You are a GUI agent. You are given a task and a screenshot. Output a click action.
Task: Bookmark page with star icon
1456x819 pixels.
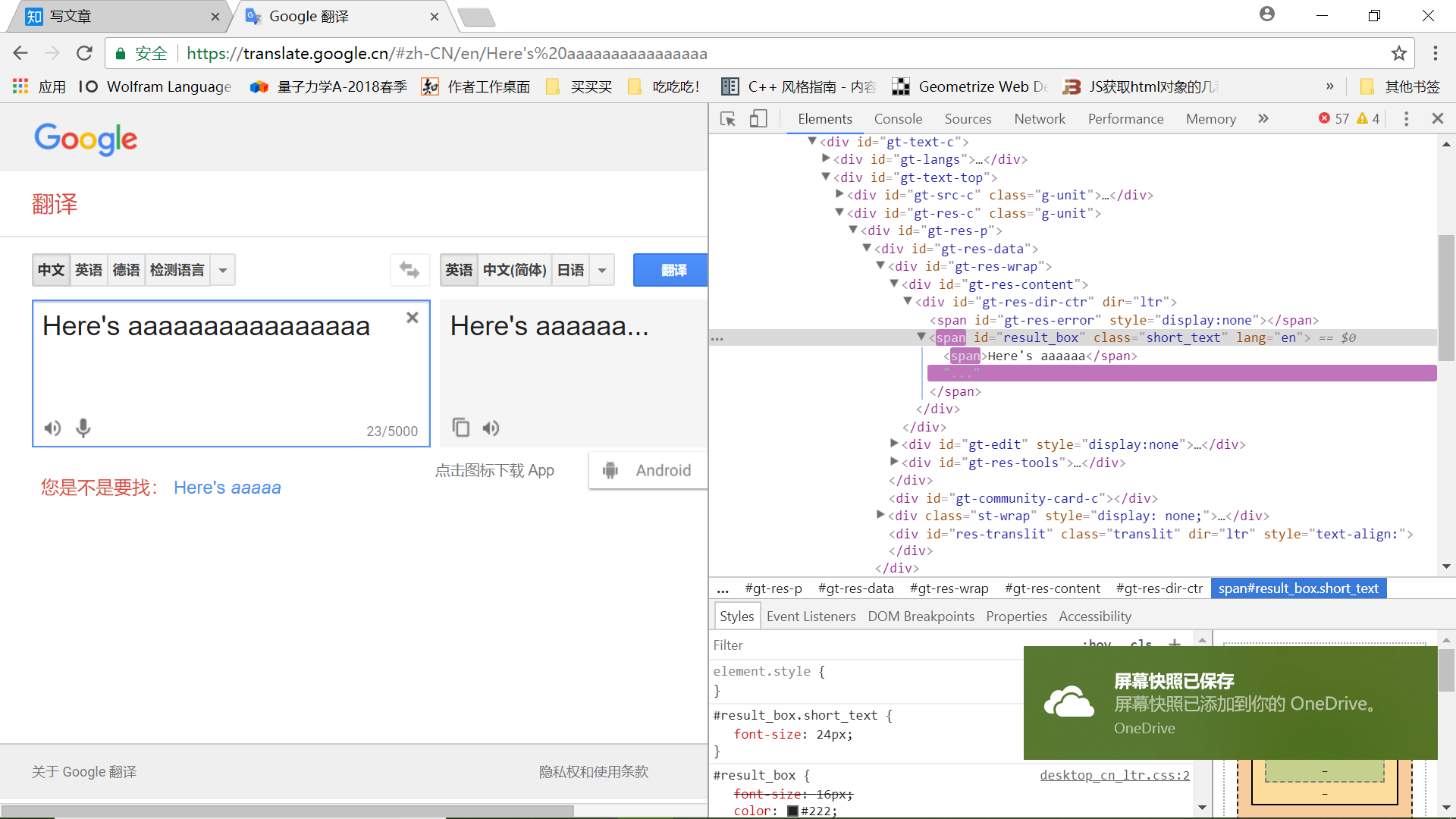coord(1398,53)
